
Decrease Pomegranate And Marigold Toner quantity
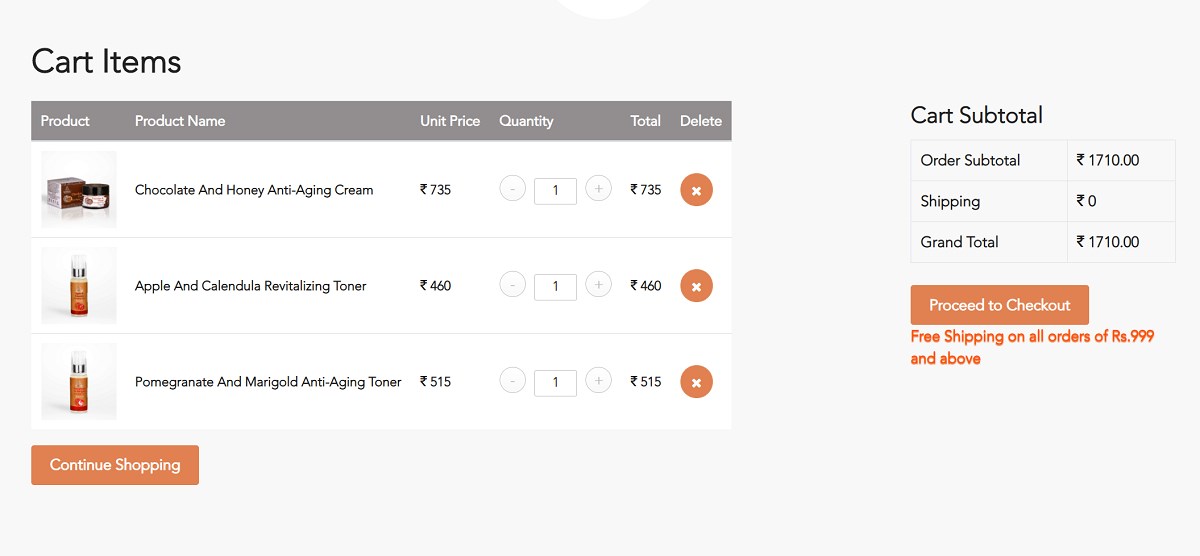coord(512,381)
